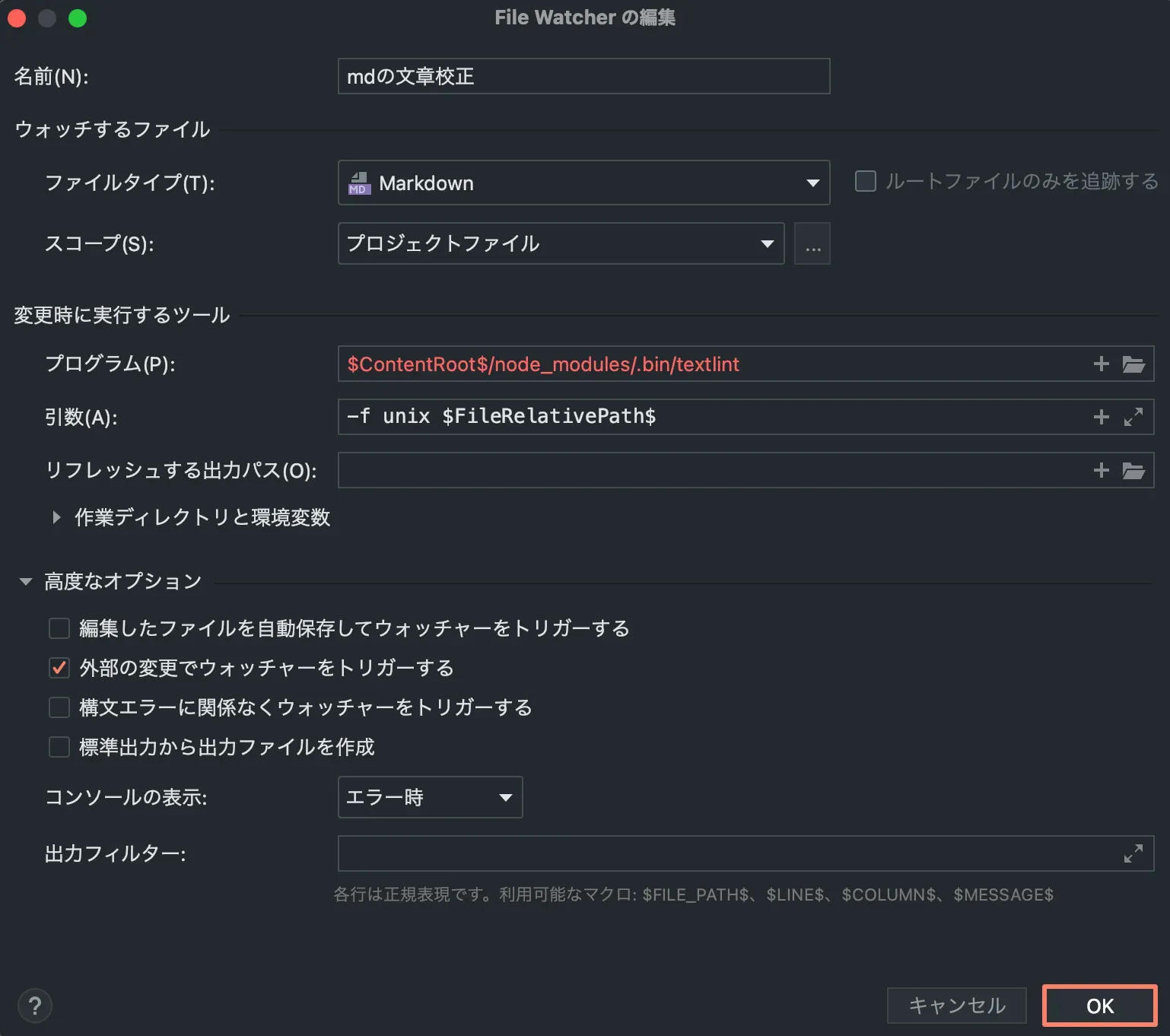
Task: Insert macro plus icon in the リフレッシュする出力パス field
Action: 1101,470
